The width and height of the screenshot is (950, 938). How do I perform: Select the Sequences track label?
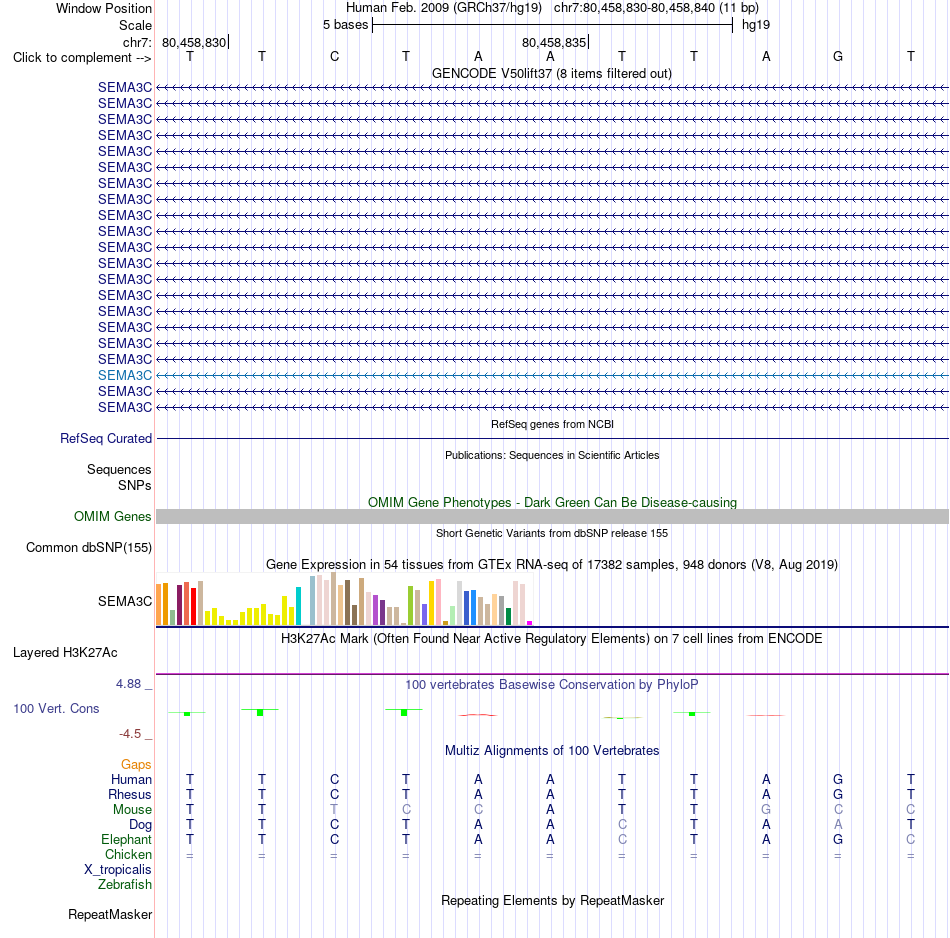pyautogui.click(x=119, y=470)
